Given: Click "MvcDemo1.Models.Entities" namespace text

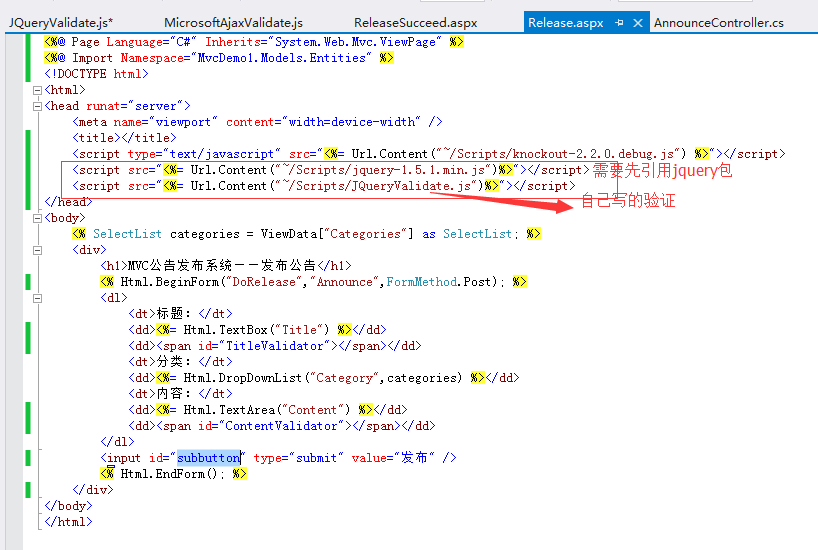Looking at the screenshot, I should point(281,58).
